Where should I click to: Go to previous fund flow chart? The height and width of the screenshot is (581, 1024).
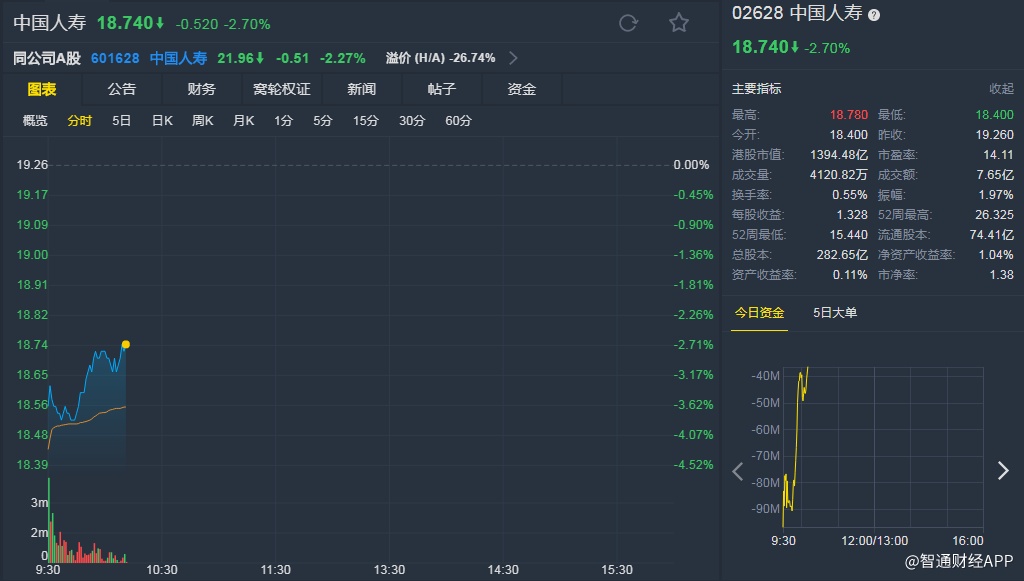click(x=738, y=471)
